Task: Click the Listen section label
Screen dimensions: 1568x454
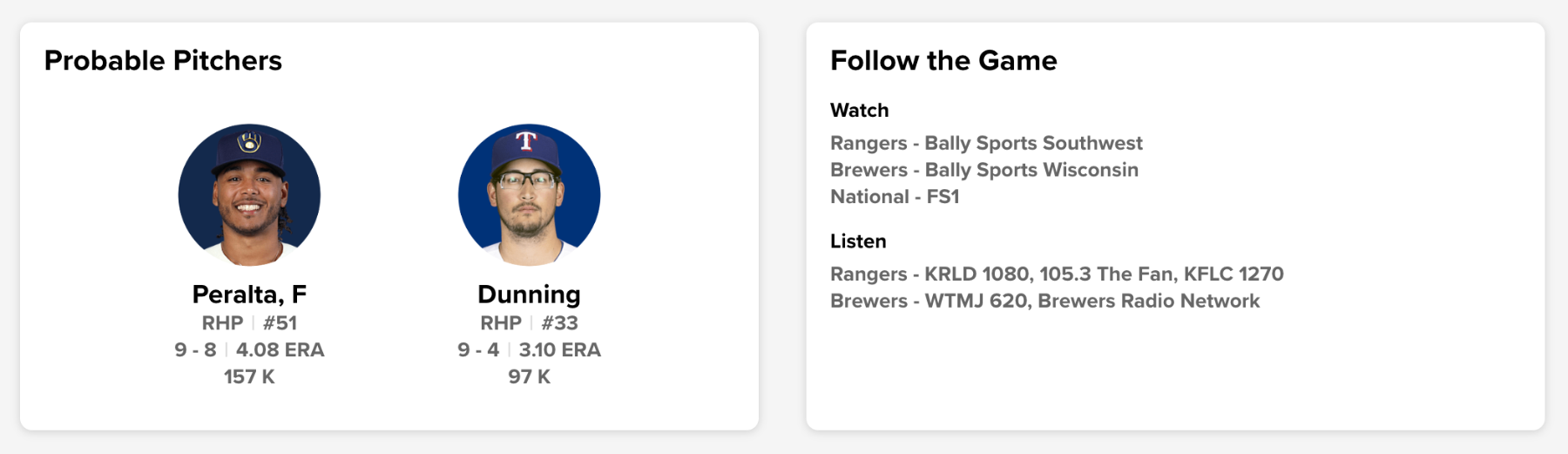Action: tap(858, 241)
